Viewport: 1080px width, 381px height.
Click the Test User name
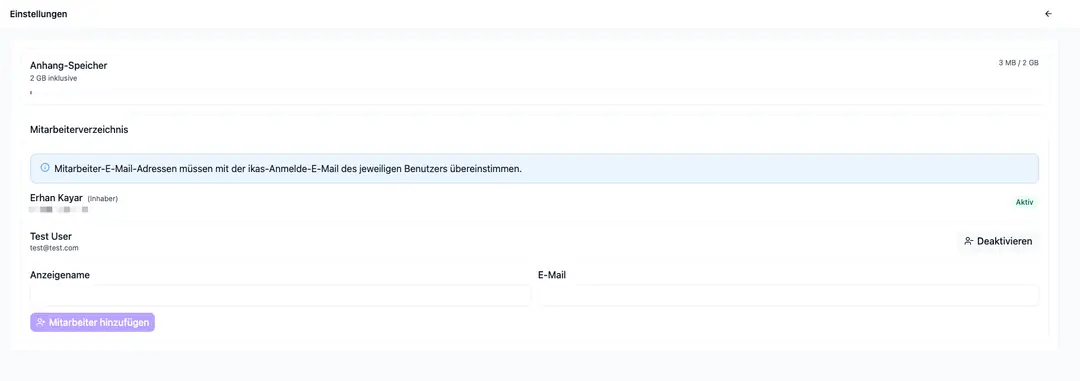(x=51, y=236)
